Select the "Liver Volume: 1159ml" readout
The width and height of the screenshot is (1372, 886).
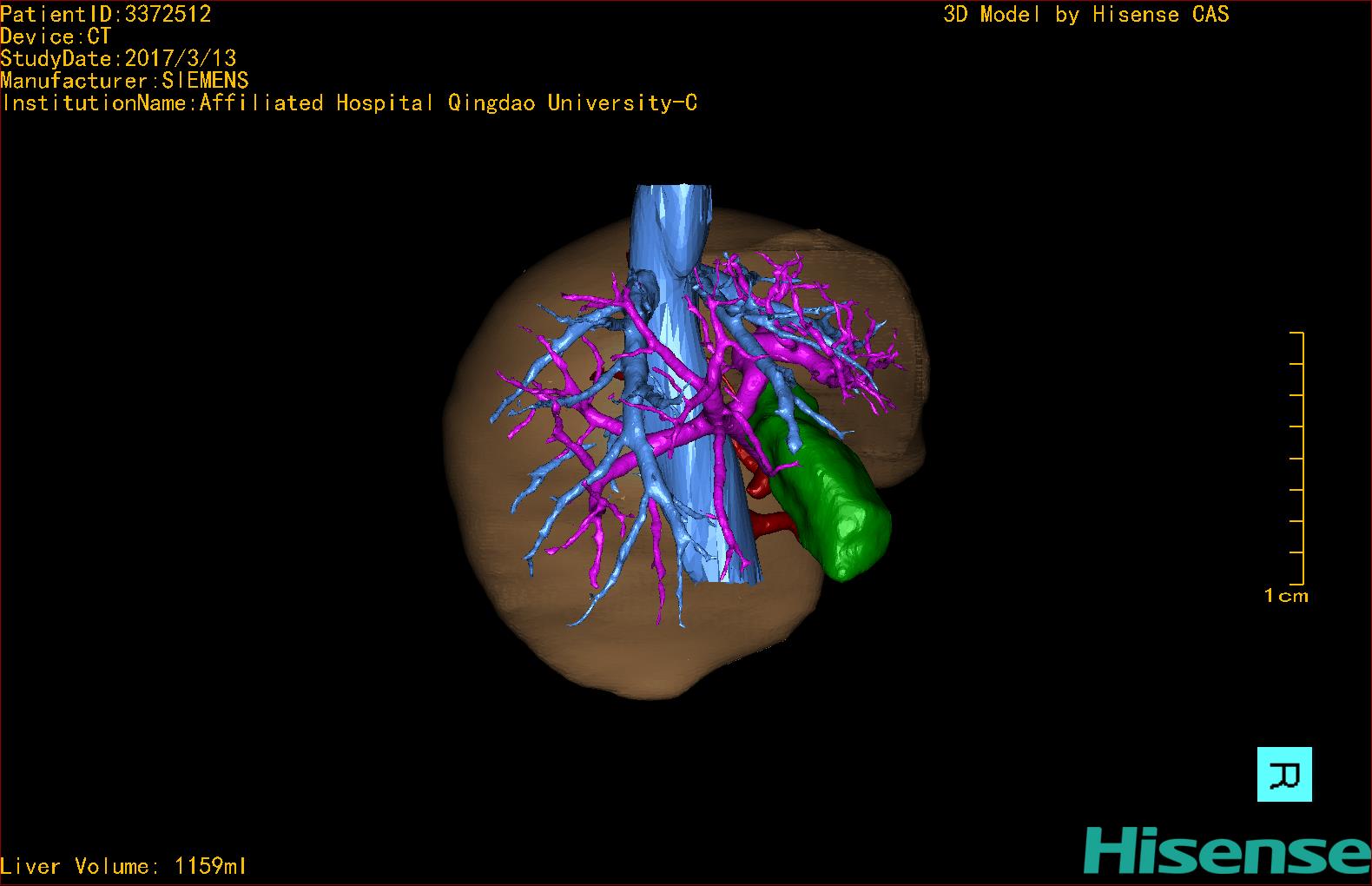(123, 866)
